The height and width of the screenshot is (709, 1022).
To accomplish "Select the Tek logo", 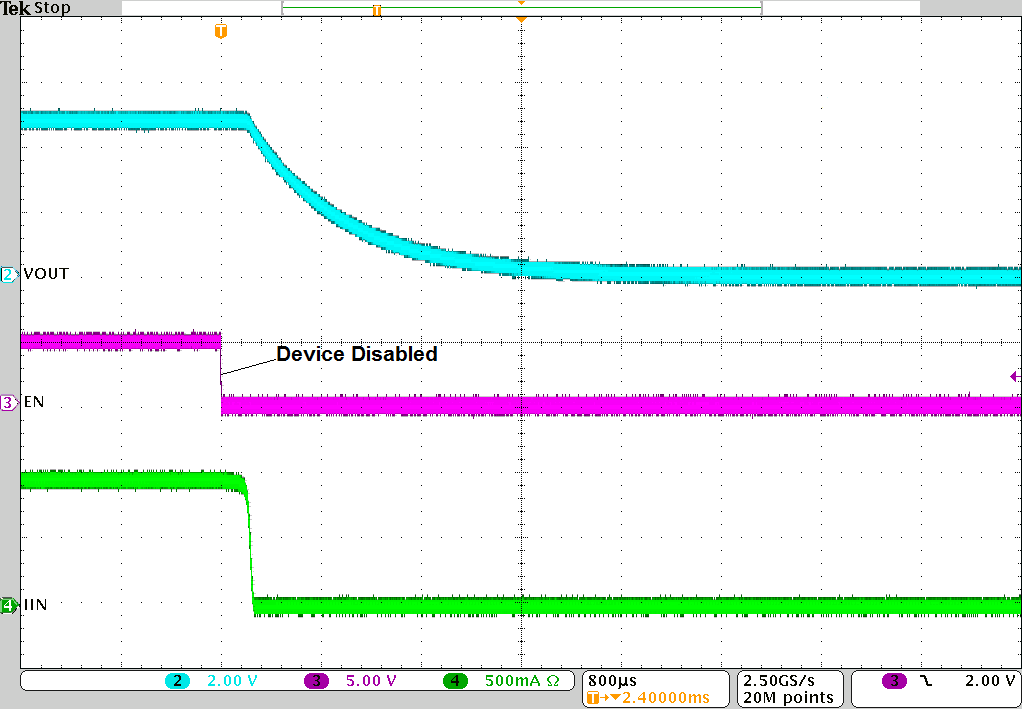I will click(x=13, y=8).
